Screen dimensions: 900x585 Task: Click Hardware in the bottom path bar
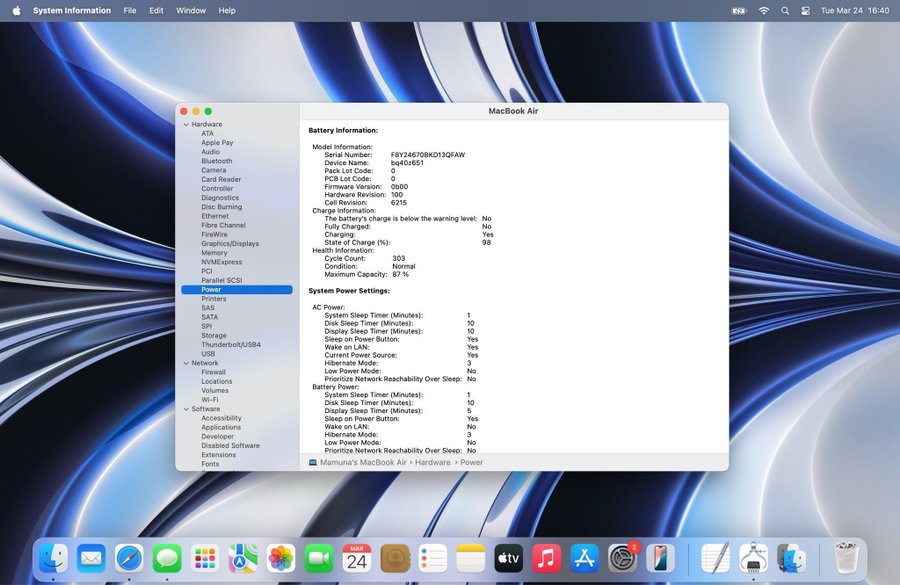click(x=433, y=462)
